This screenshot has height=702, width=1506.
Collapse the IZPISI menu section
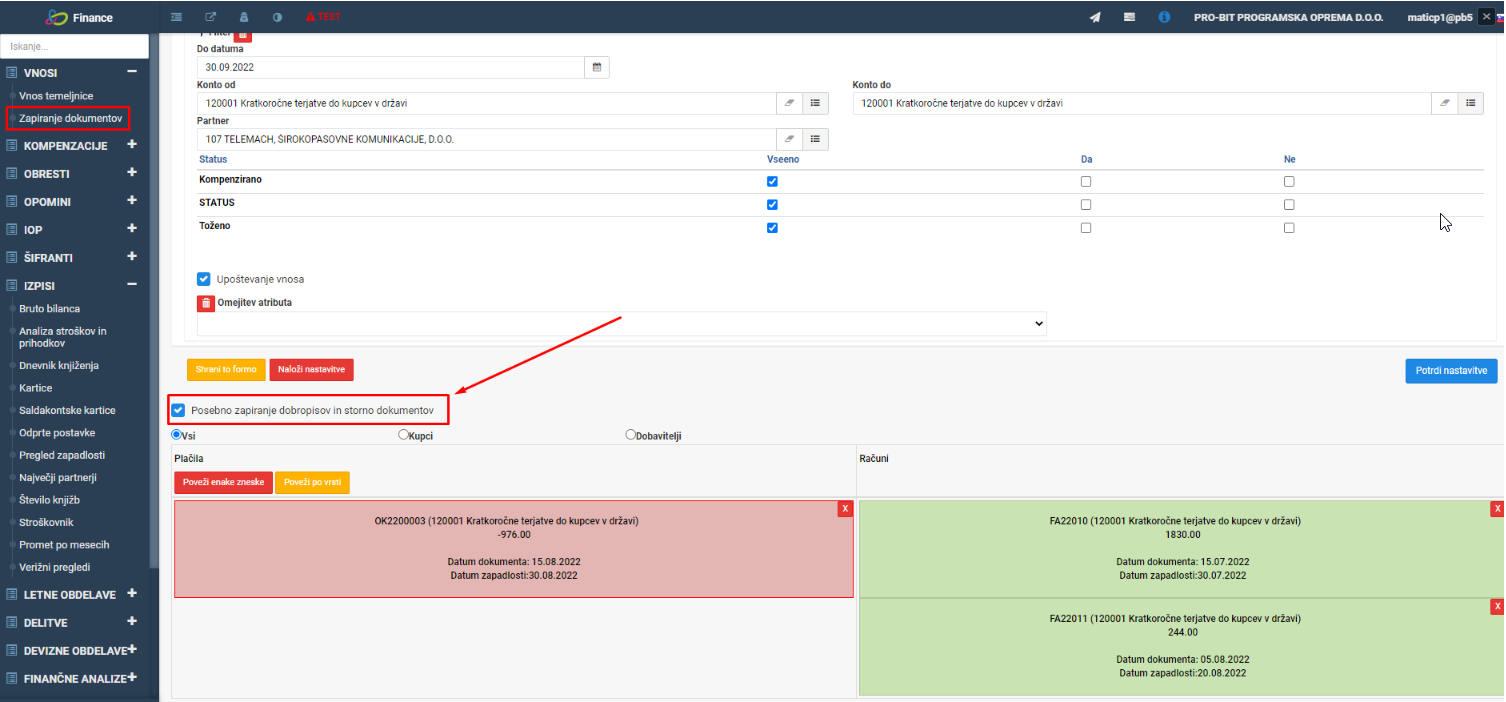pos(131,285)
